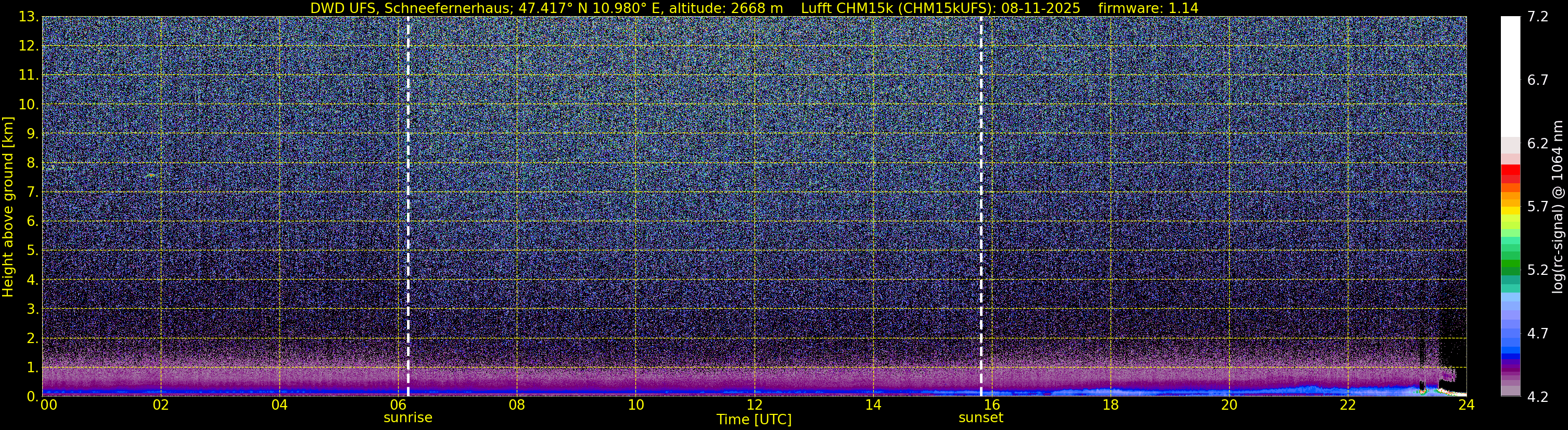Click colorbar value 5.2

1538,270
